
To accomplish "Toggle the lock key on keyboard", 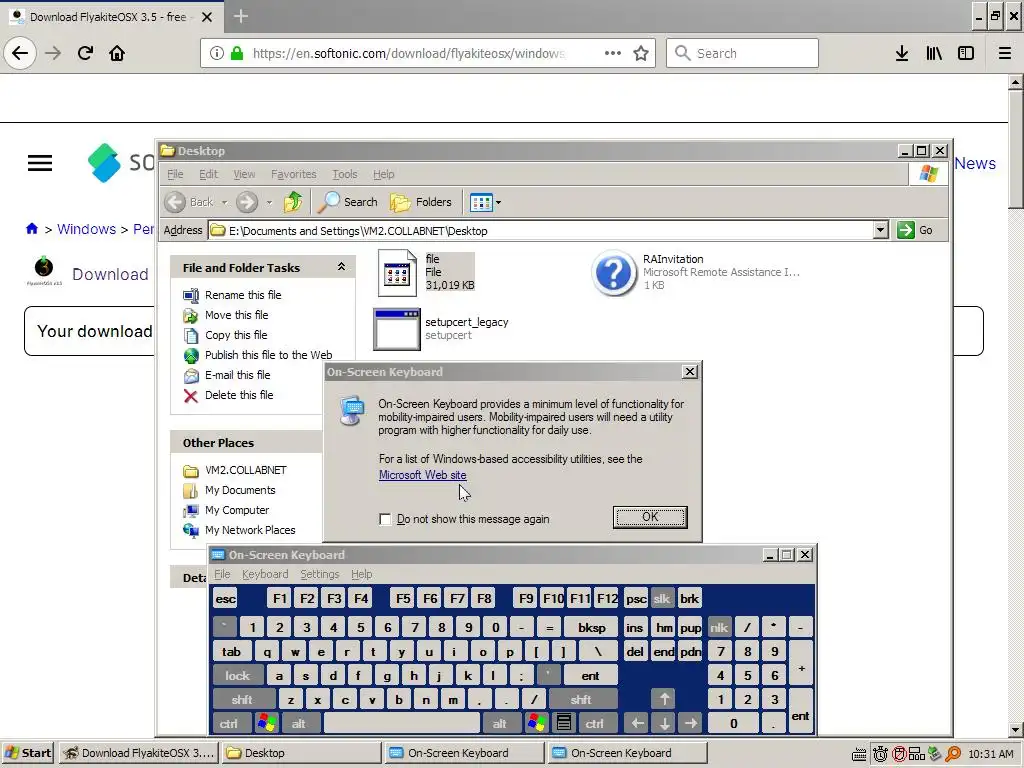I will pos(237,676).
